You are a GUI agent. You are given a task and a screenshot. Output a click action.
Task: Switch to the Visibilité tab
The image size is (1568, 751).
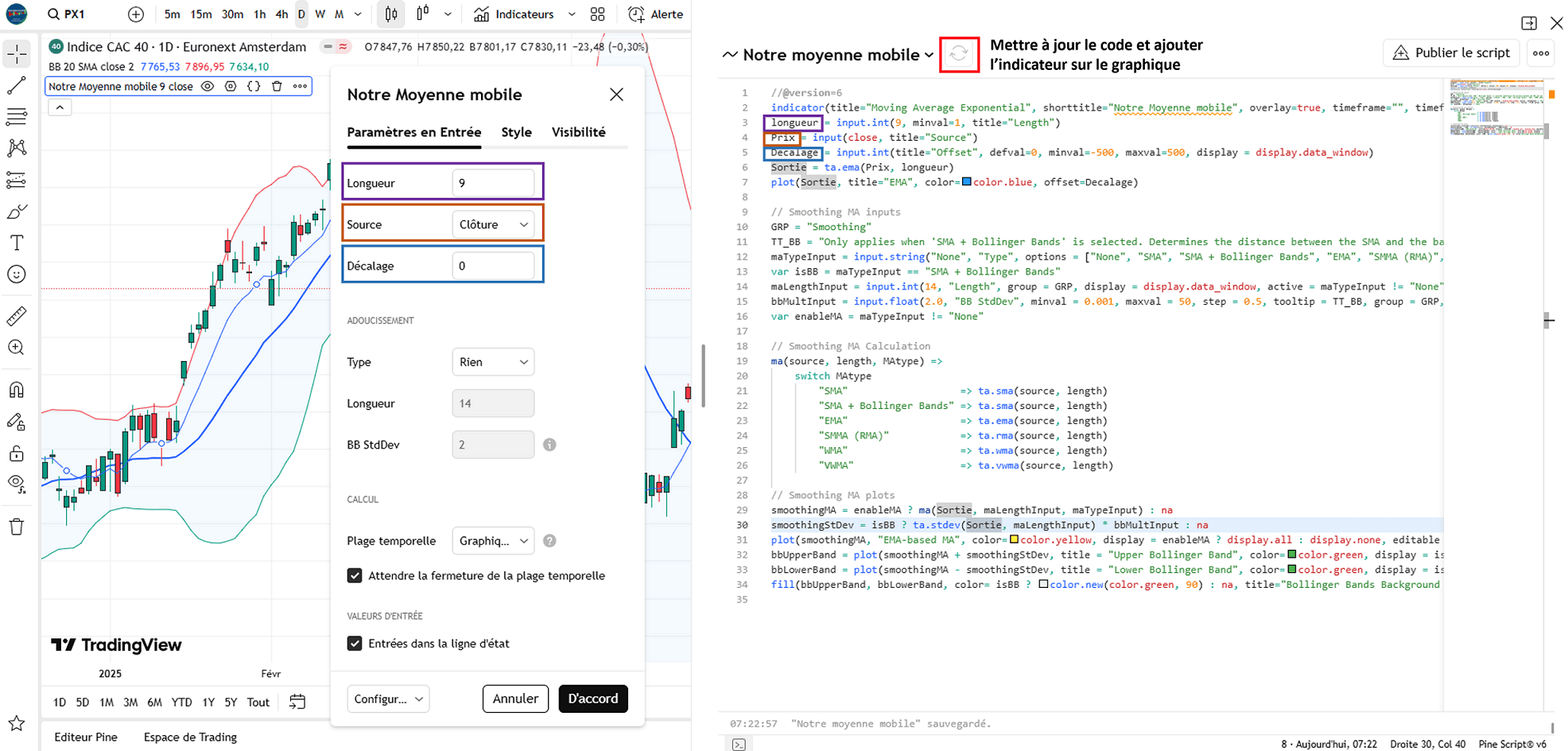tap(578, 132)
